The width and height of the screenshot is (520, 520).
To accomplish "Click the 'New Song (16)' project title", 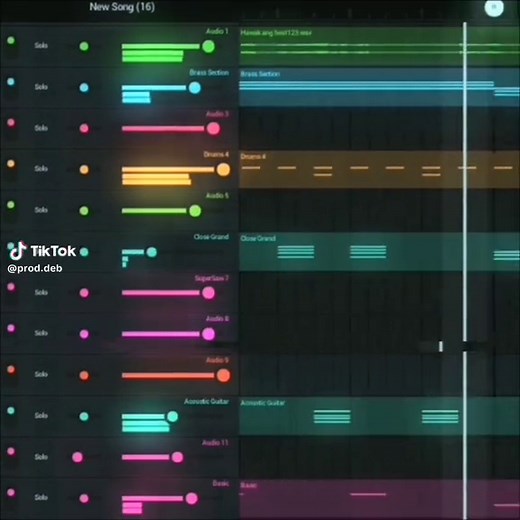I will [x=122, y=7].
